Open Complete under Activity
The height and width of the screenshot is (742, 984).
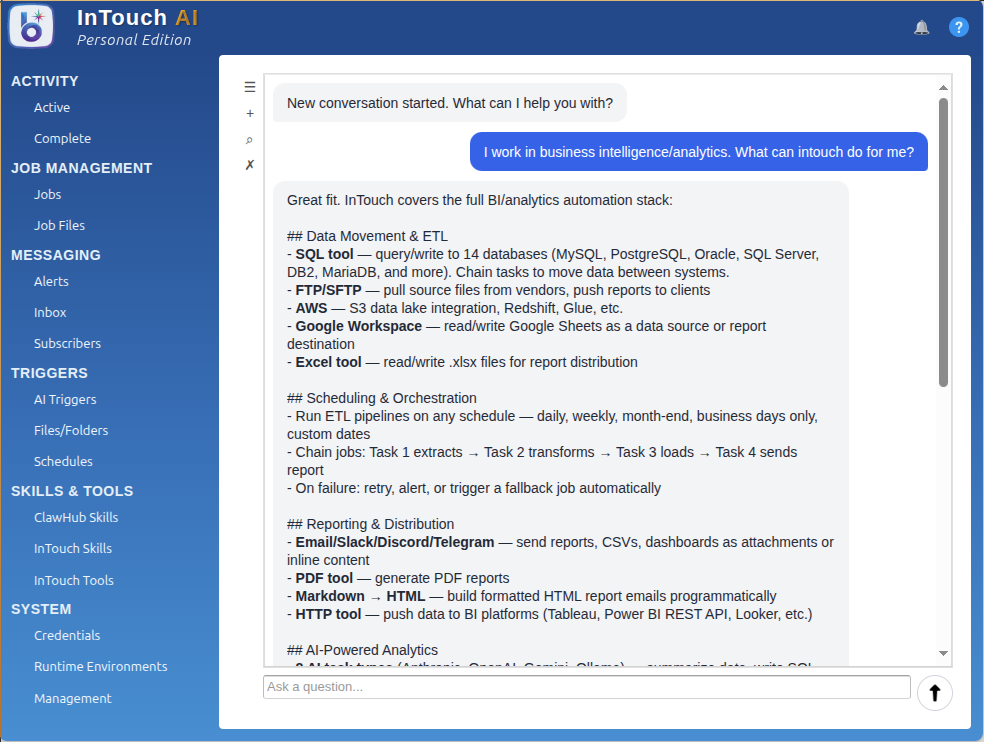tap(62, 138)
